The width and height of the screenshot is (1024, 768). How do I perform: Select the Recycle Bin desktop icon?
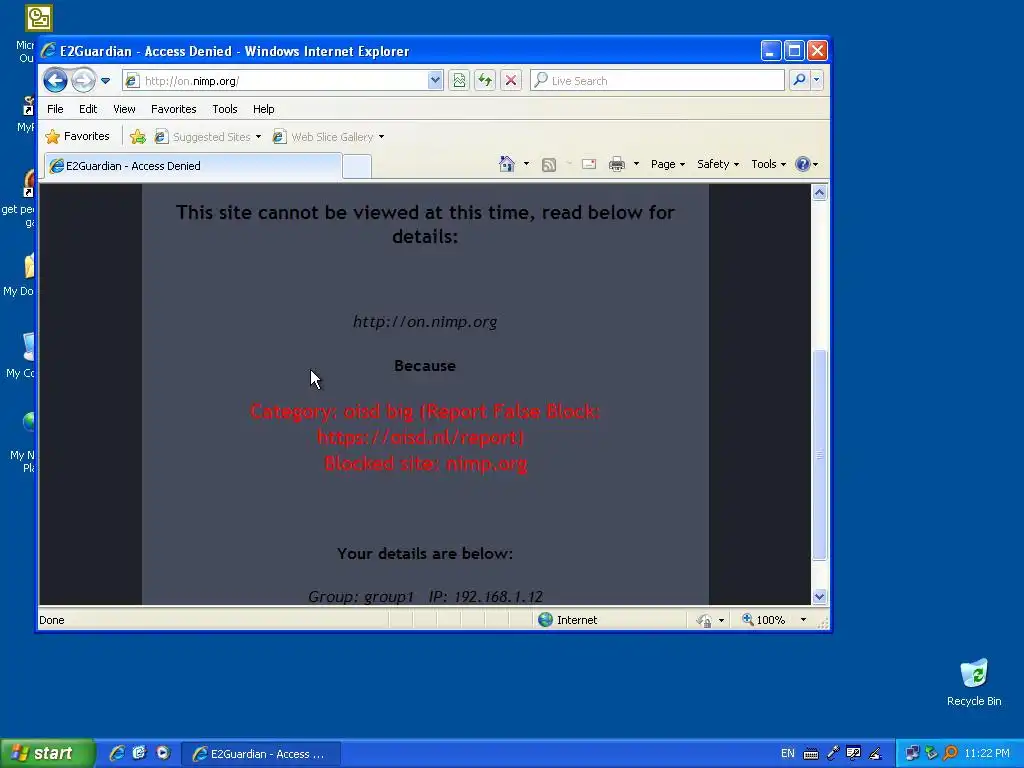(x=974, y=683)
